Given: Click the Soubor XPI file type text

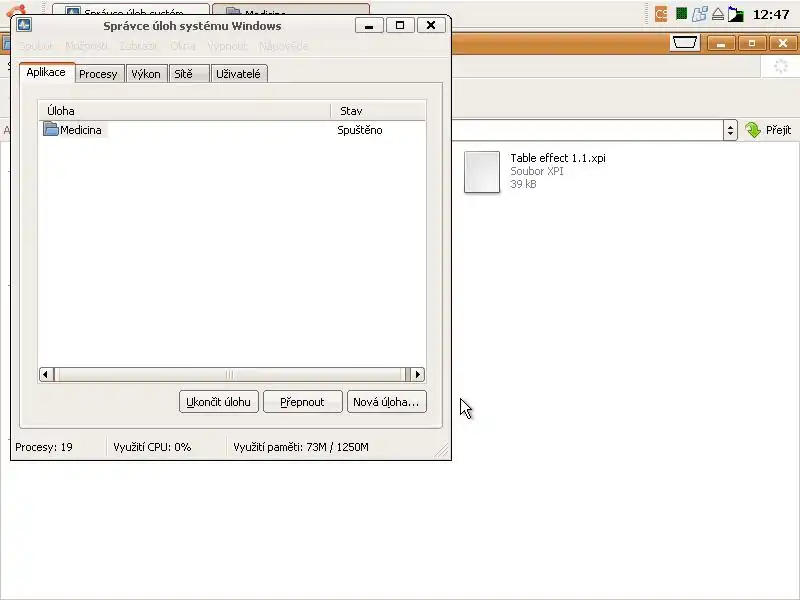Looking at the screenshot, I should tap(537, 171).
